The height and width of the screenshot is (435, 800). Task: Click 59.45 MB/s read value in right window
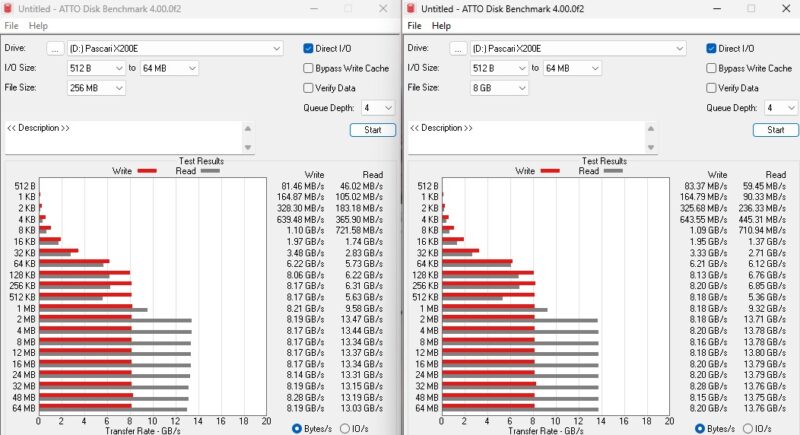click(x=764, y=186)
